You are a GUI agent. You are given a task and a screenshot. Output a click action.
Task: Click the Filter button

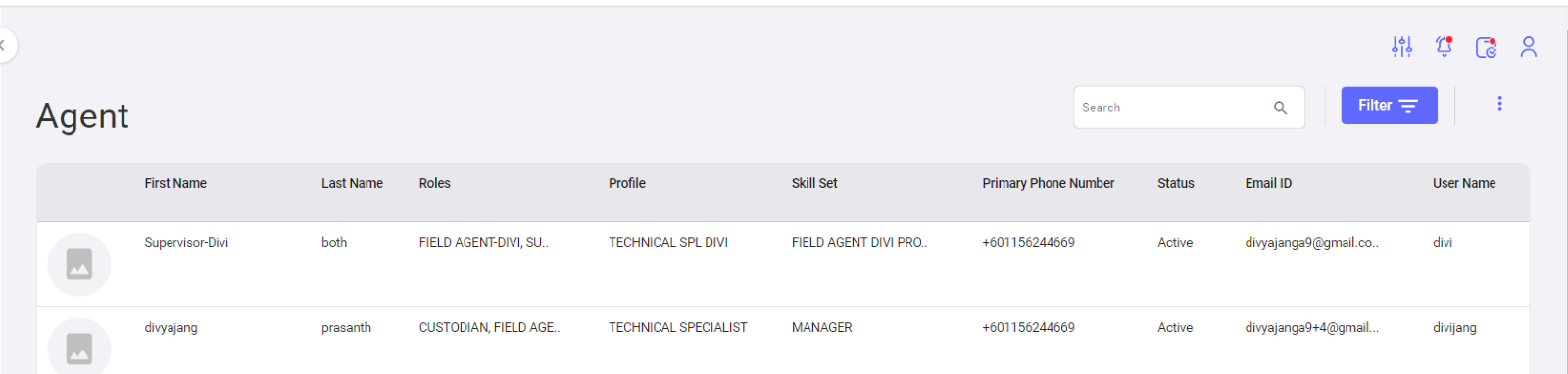[x=1389, y=106]
